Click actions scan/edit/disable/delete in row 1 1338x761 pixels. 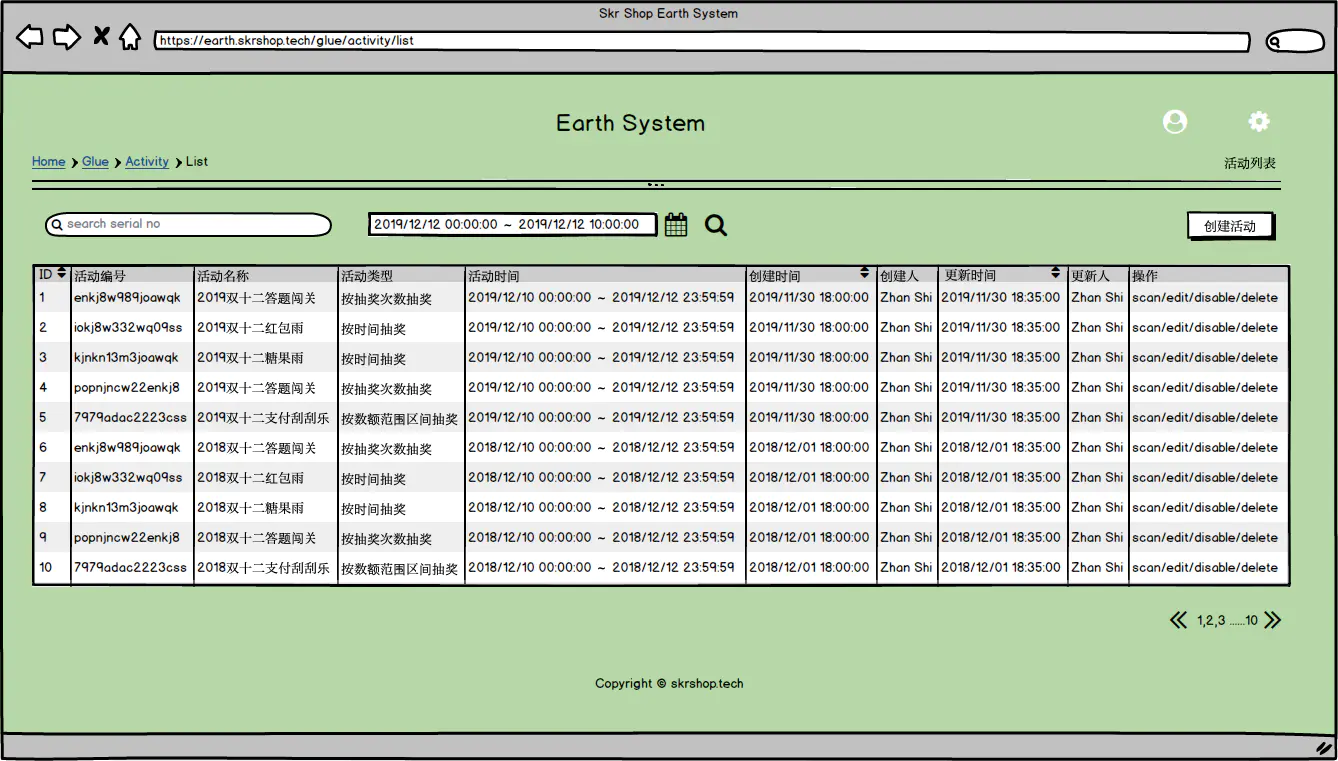click(1205, 298)
